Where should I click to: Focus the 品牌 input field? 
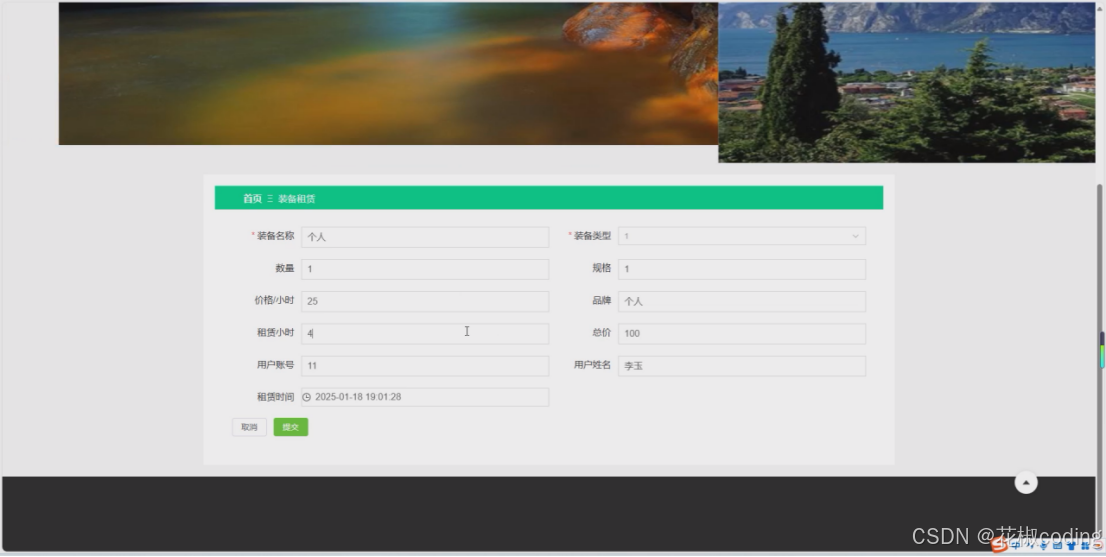click(x=742, y=301)
